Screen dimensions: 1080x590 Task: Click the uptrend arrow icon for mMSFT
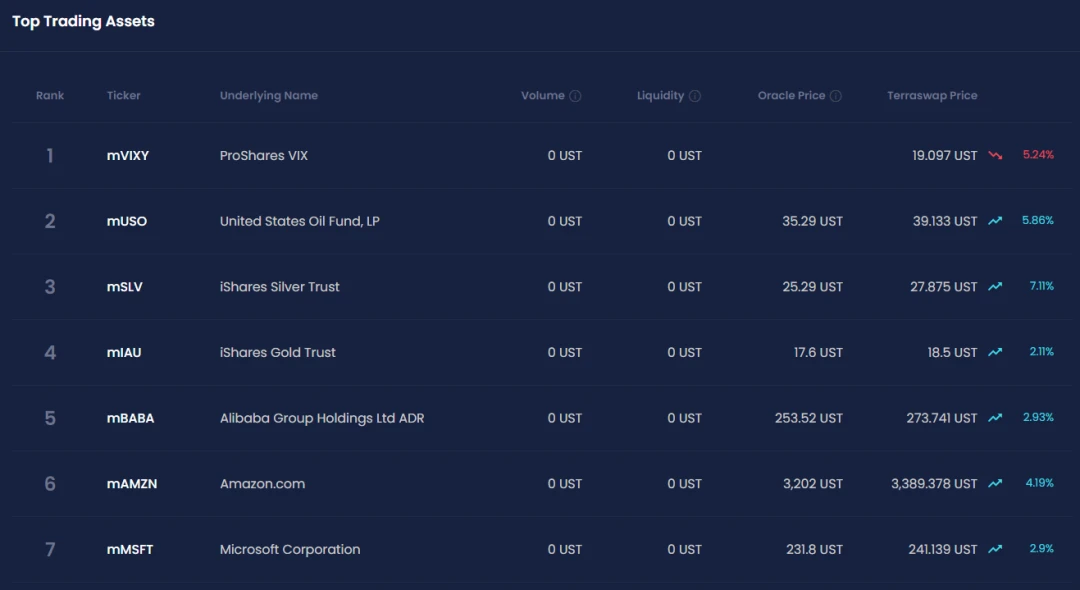(x=995, y=549)
